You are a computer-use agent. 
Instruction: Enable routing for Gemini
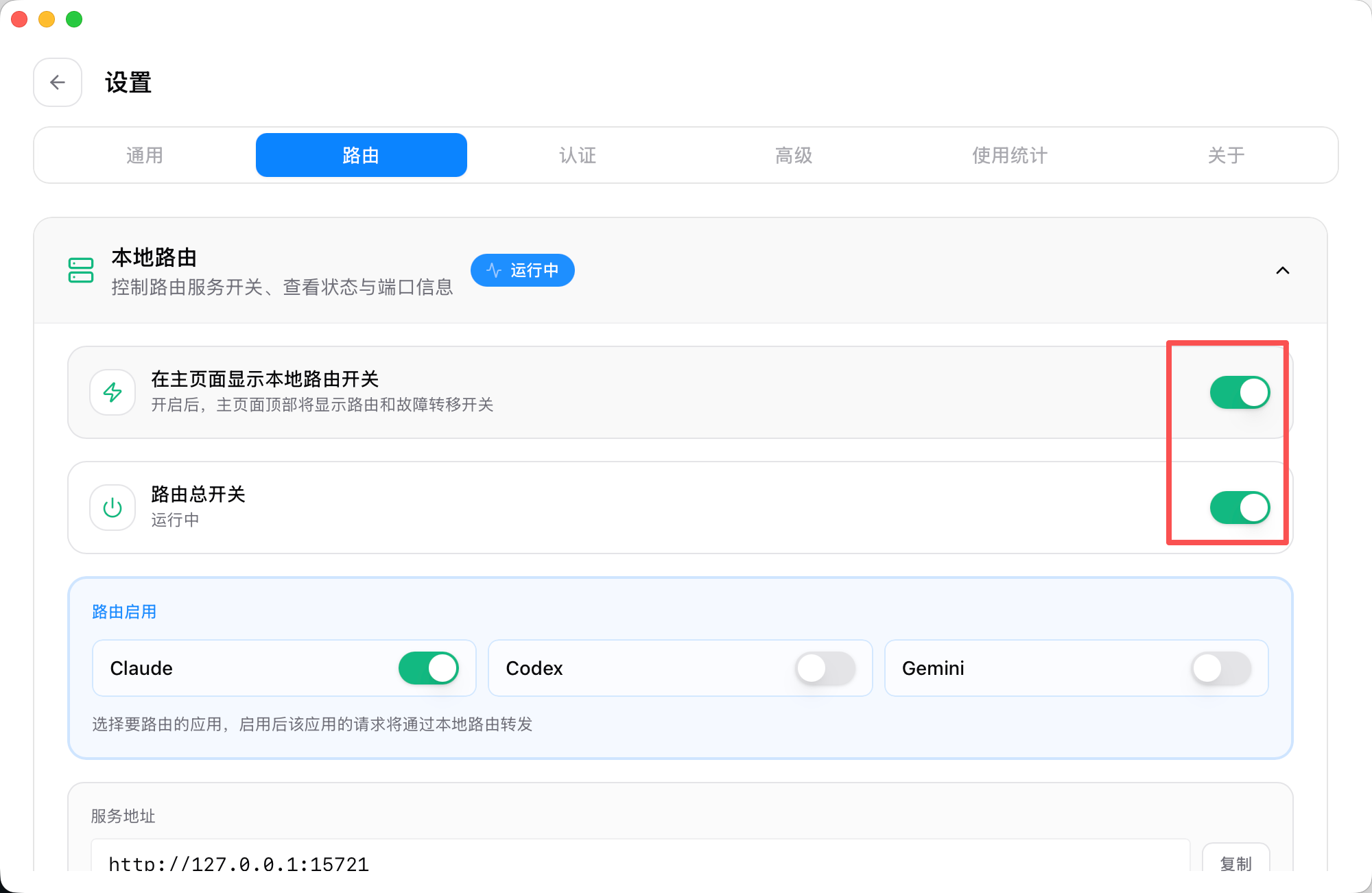click(1221, 668)
